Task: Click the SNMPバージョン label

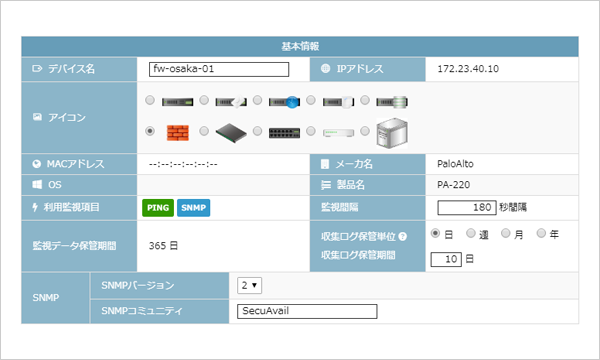Action: pyautogui.click(x=138, y=285)
